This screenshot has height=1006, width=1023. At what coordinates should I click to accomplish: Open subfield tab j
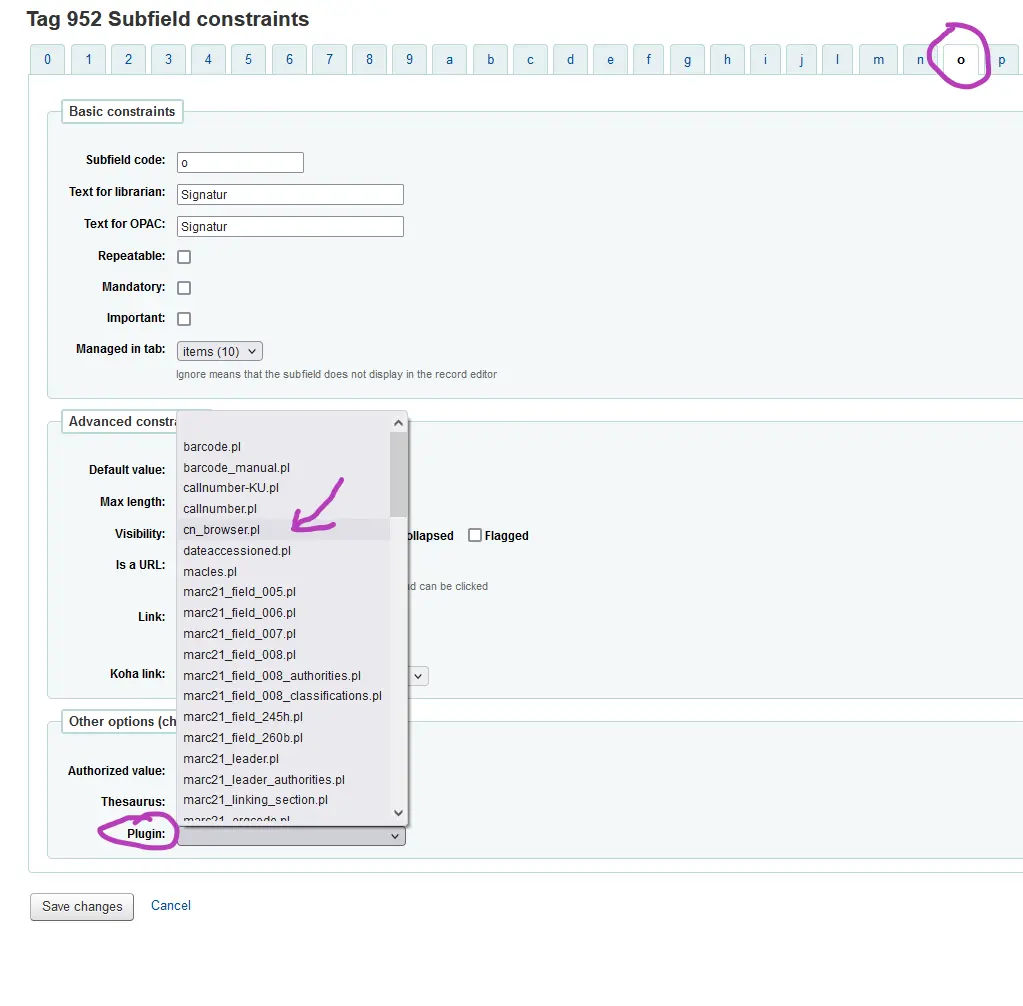pyautogui.click(x=801, y=59)
